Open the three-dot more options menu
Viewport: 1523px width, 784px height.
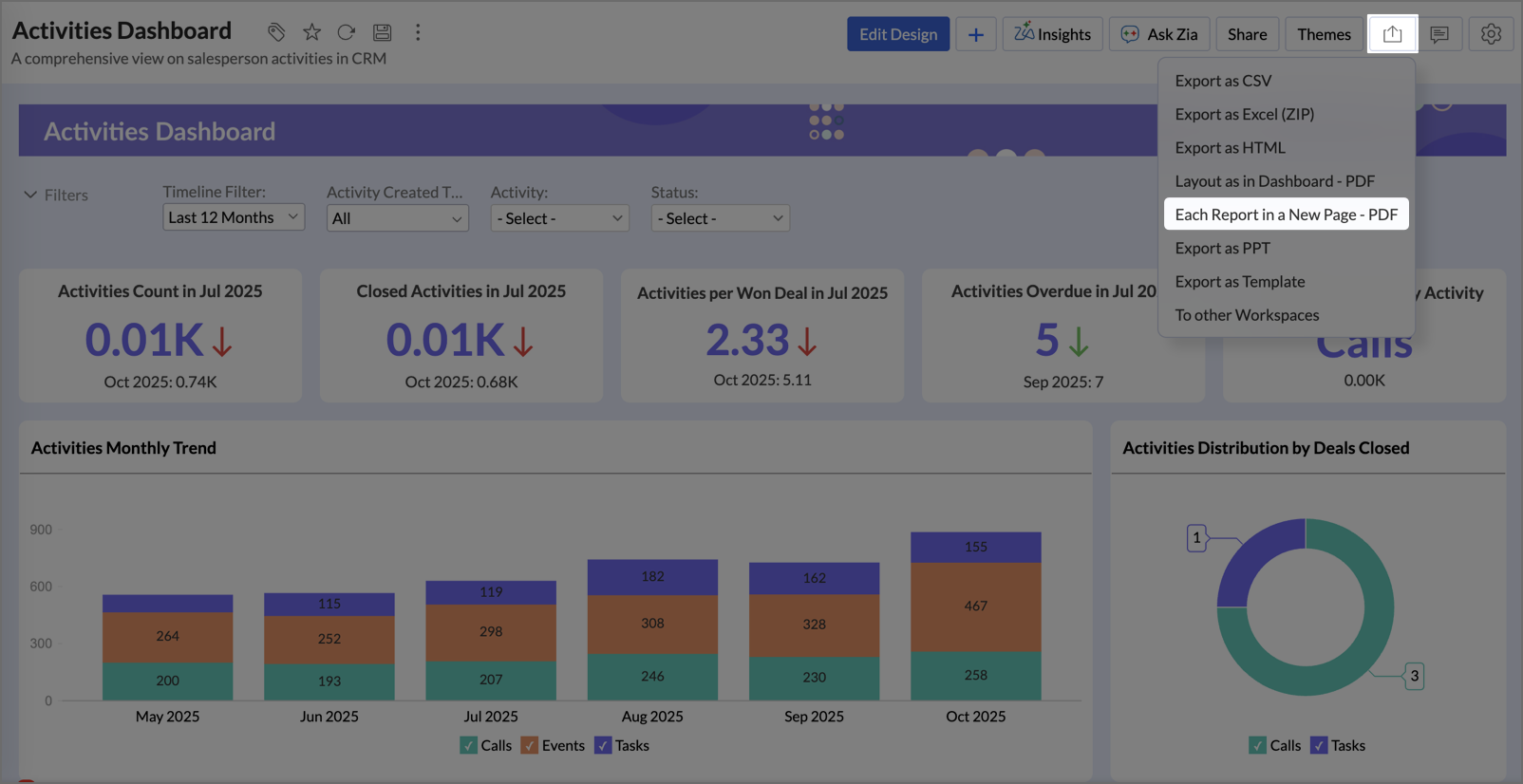click(x=418, y=32)
